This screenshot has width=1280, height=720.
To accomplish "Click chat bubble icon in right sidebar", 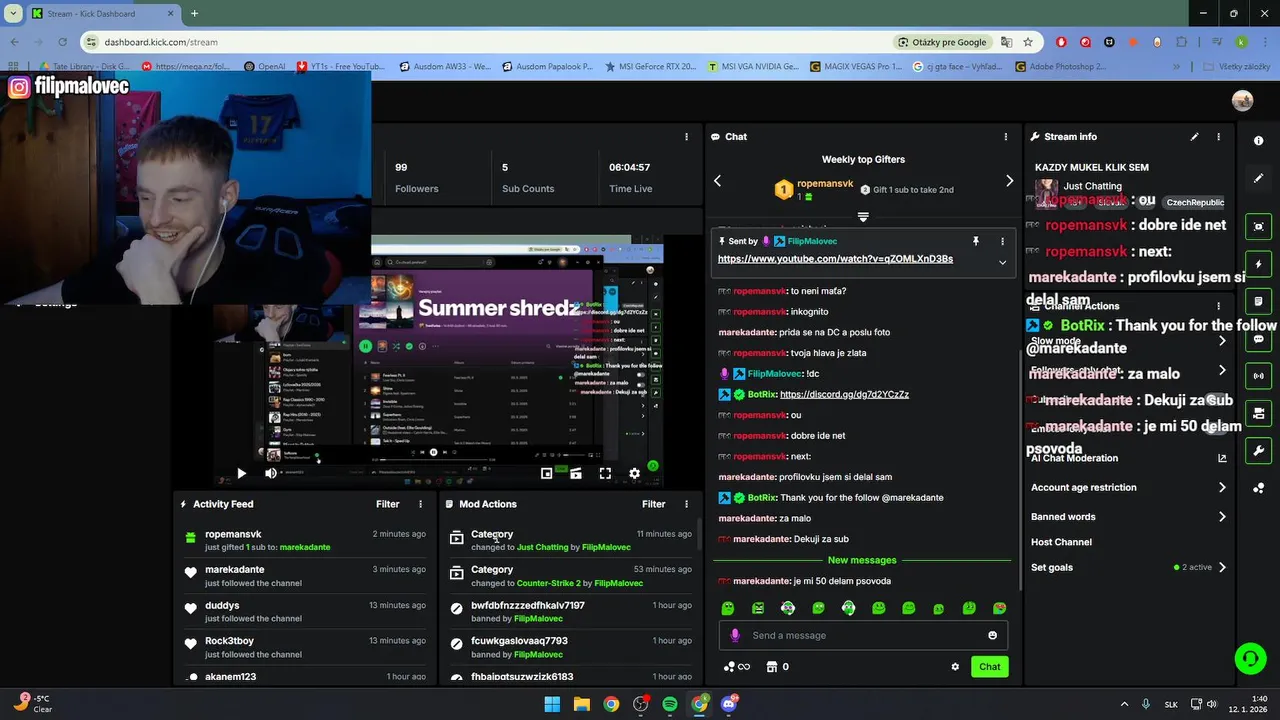I will pos(1258,339).
